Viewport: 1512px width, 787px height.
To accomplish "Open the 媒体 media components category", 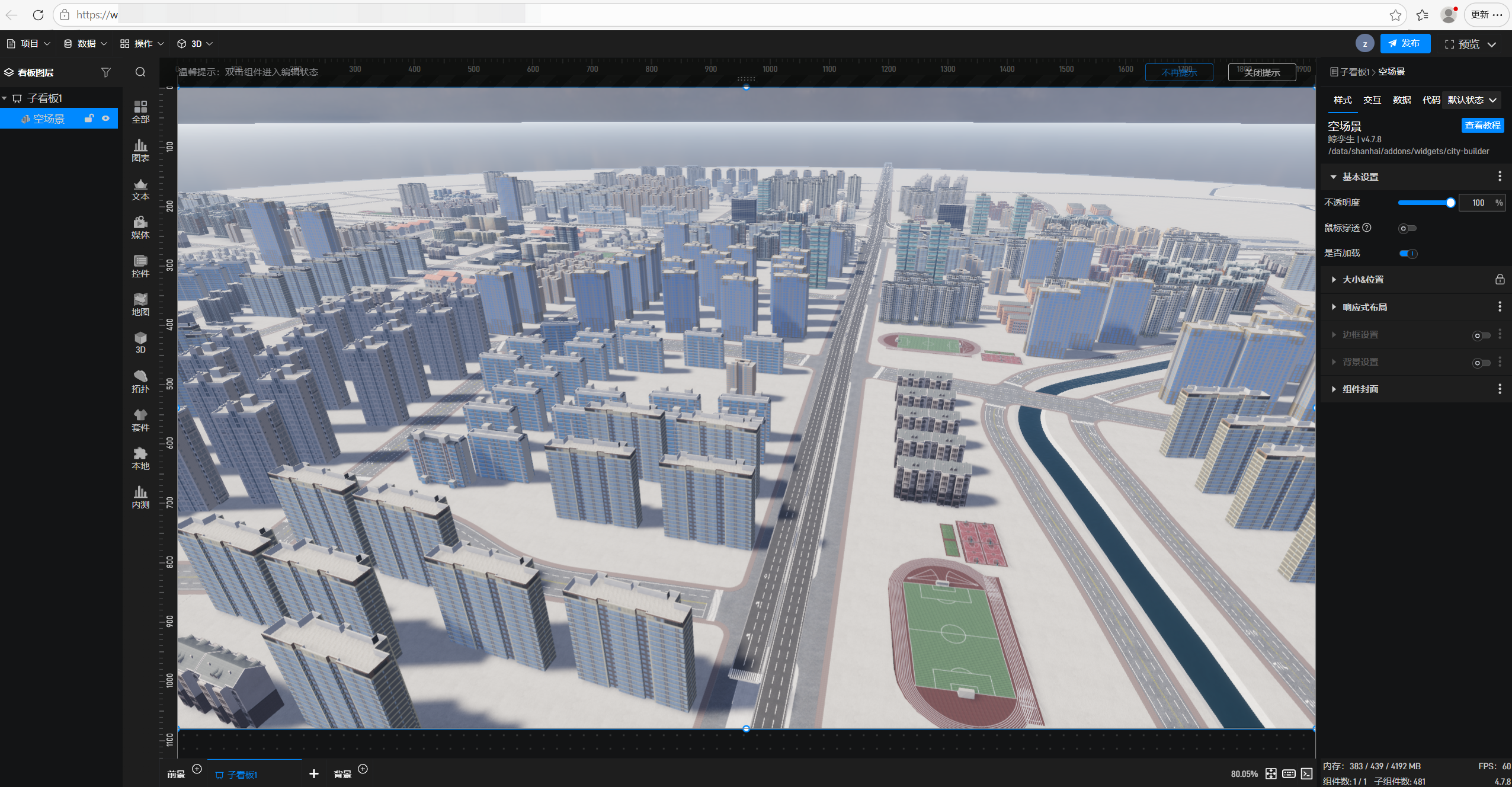I will (x=140, y=228).
